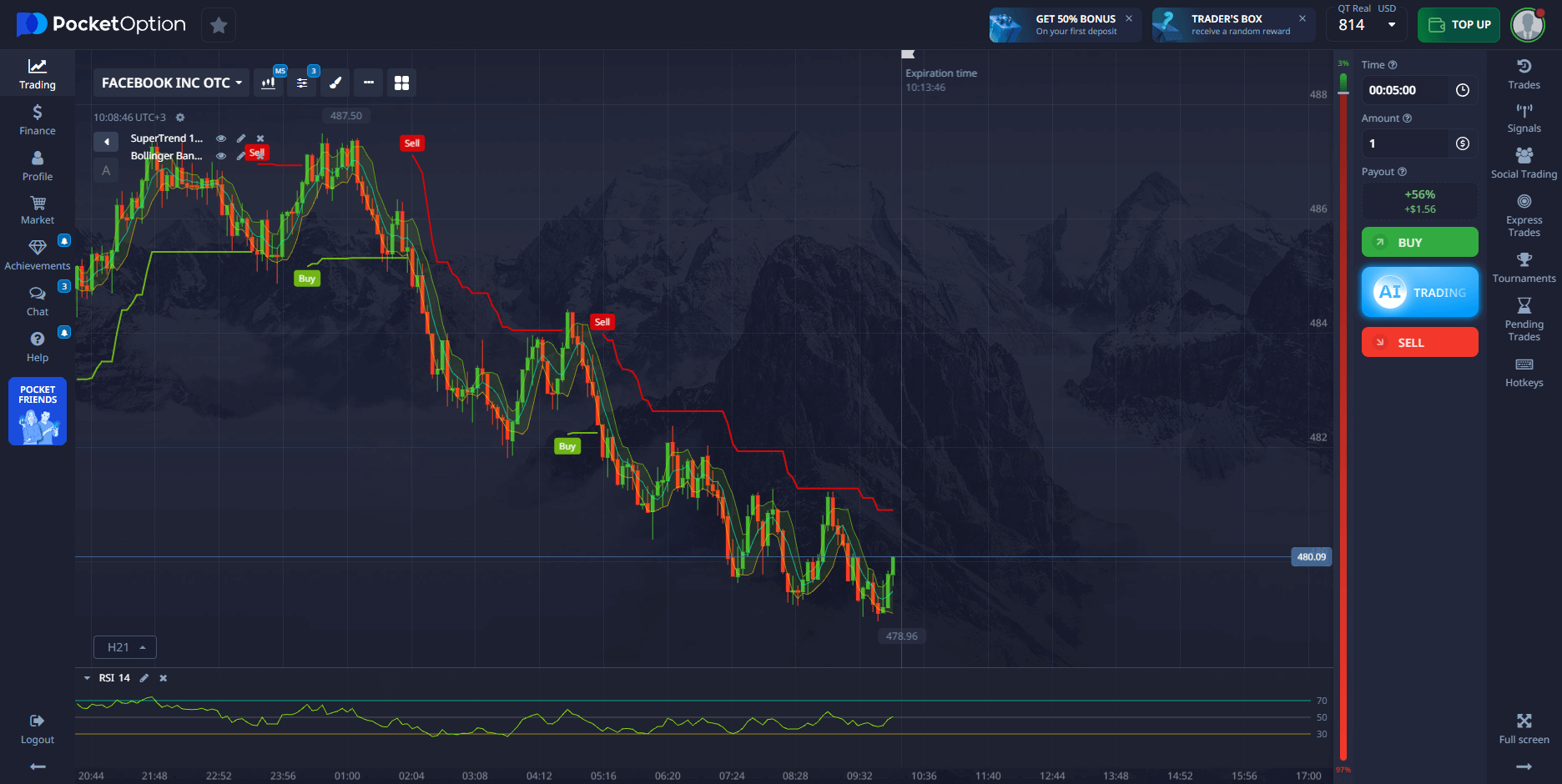The height and width of the screenshot is (784, 1562).
Task: Open the indicators list icon
Action: coord(302,83)
